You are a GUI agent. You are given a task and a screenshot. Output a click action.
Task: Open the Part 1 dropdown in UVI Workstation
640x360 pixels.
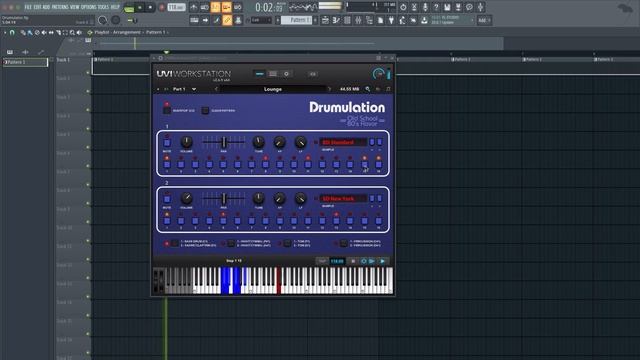coord(184,89)
